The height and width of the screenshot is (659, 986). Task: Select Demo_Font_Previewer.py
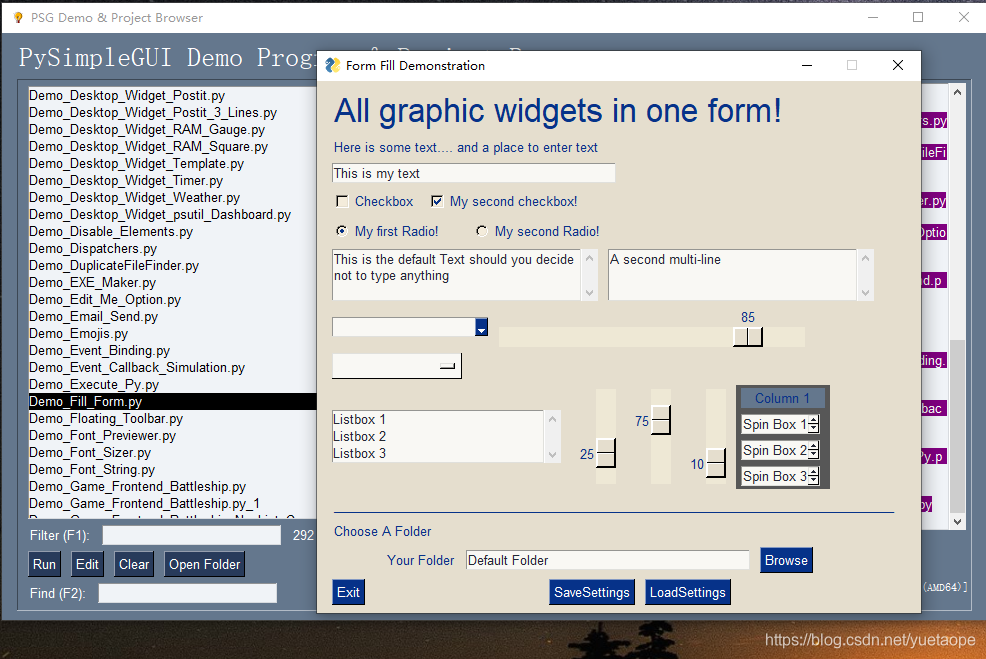[x=172, y=435]
